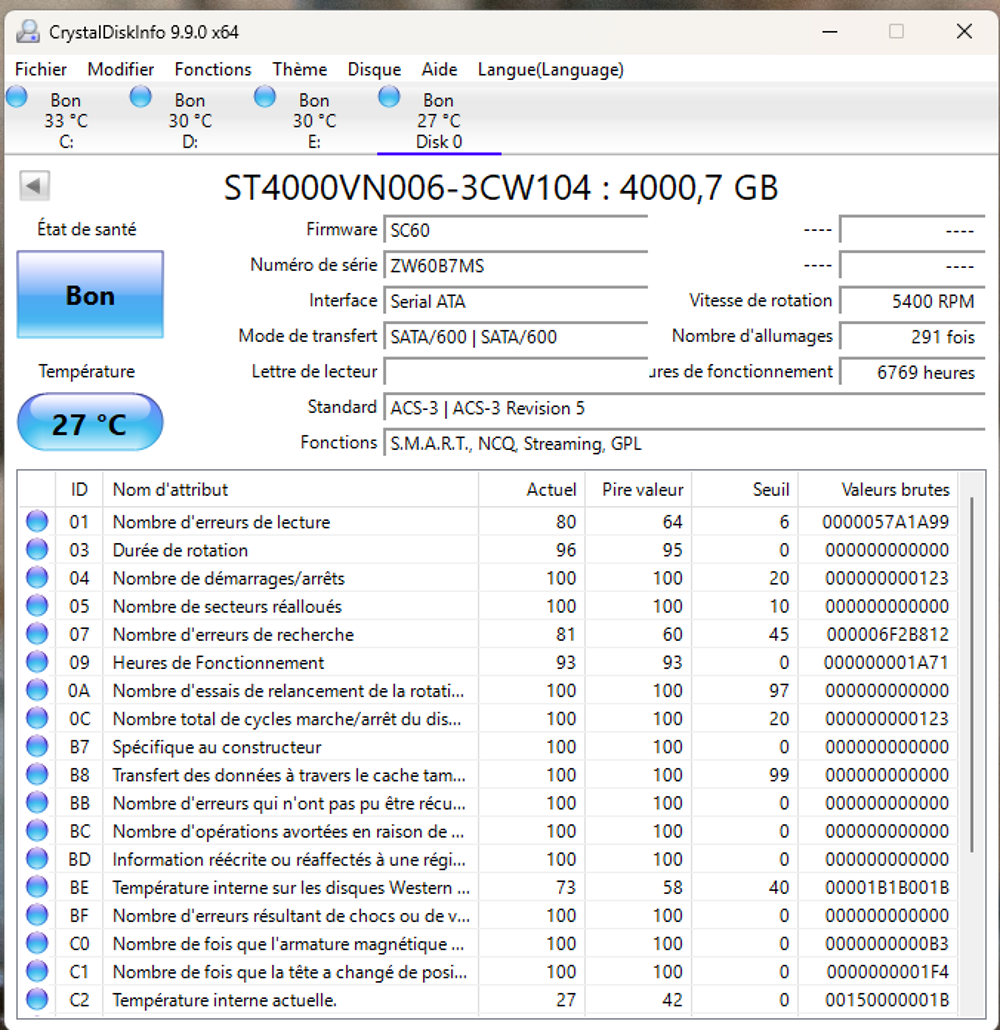Click the CrystalDiskInfo app icon in title bar
The width and height of the screenshot is (1000, 1030).
coord(28,32)
